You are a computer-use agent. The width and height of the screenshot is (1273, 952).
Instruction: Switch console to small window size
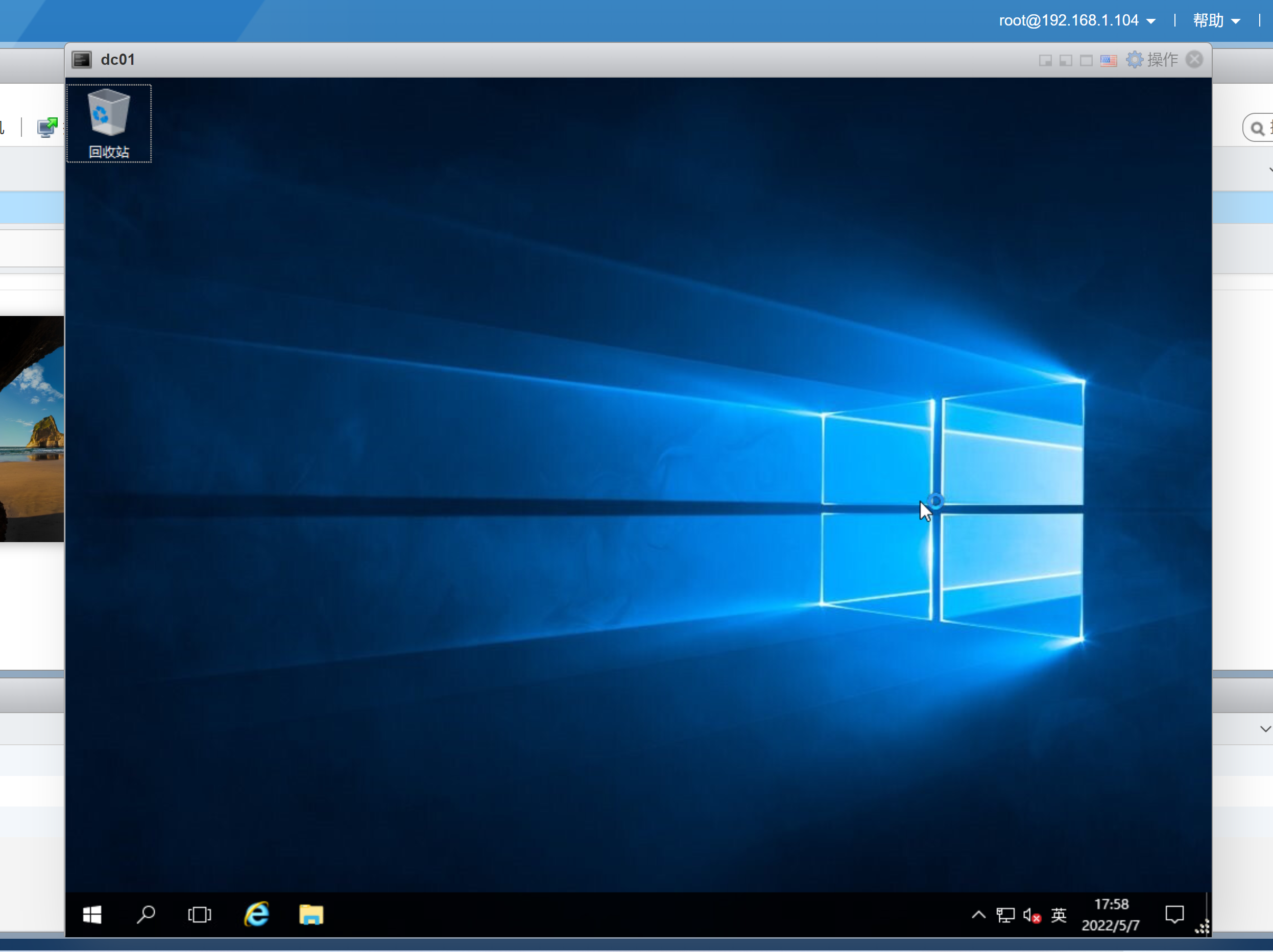1045,60
